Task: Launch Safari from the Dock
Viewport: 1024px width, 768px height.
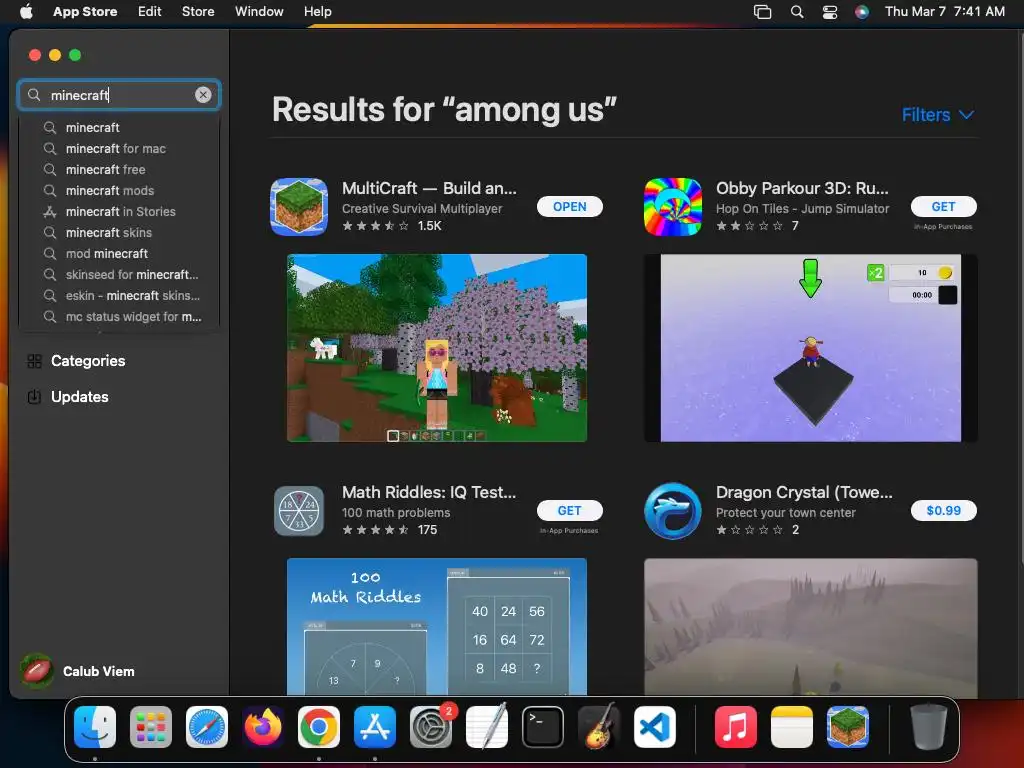Action: click(207, 727)
